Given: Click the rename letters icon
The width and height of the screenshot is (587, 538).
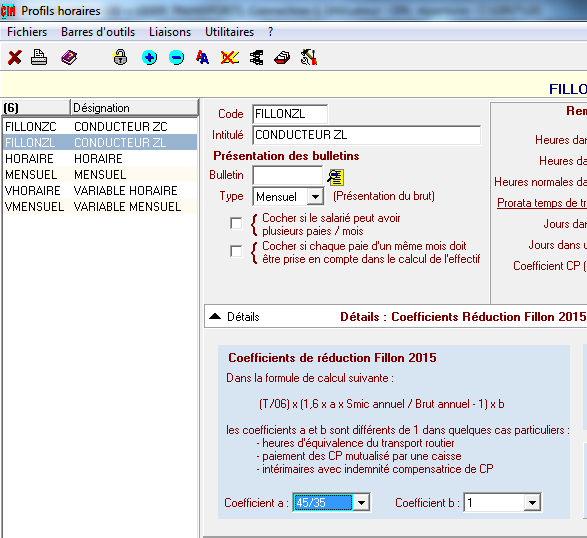Looking at the screenshot, I should (203, 58).
